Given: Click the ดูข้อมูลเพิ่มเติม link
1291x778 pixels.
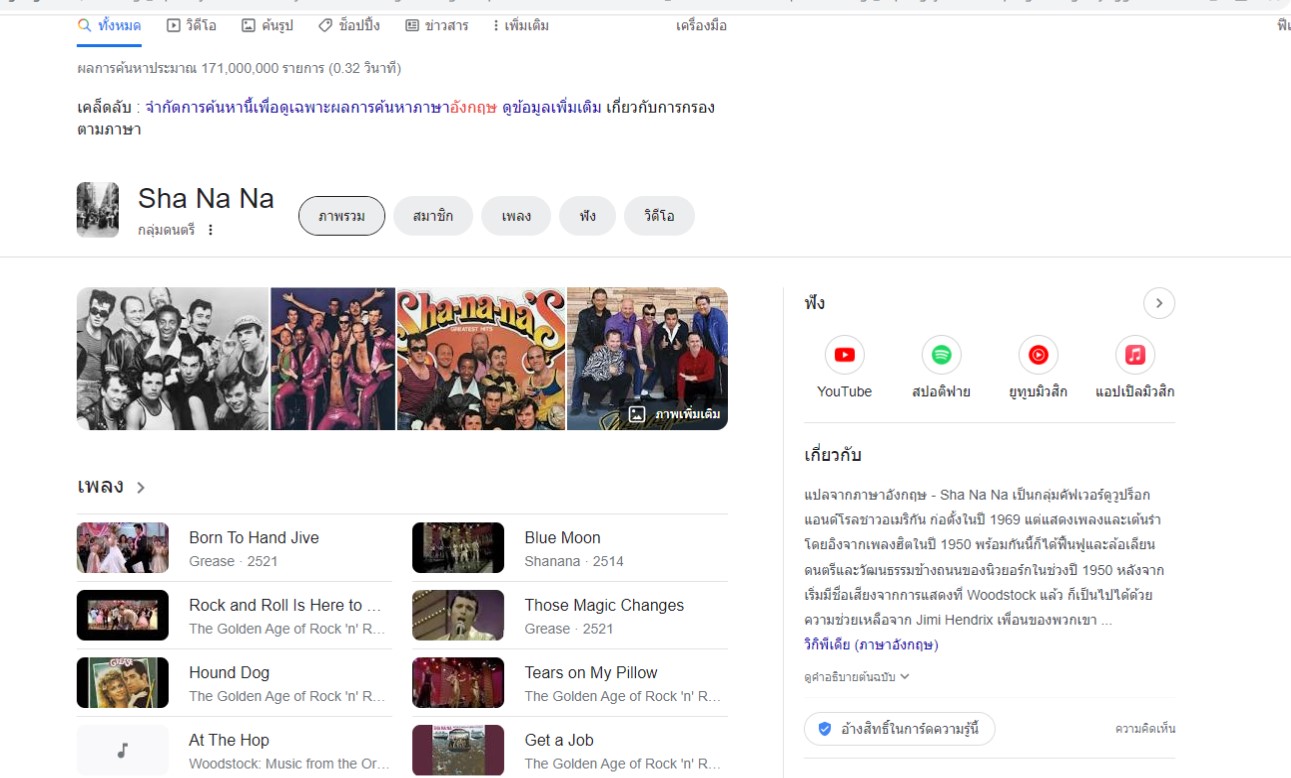Looking at the screenshot, I should click(552, 107).
